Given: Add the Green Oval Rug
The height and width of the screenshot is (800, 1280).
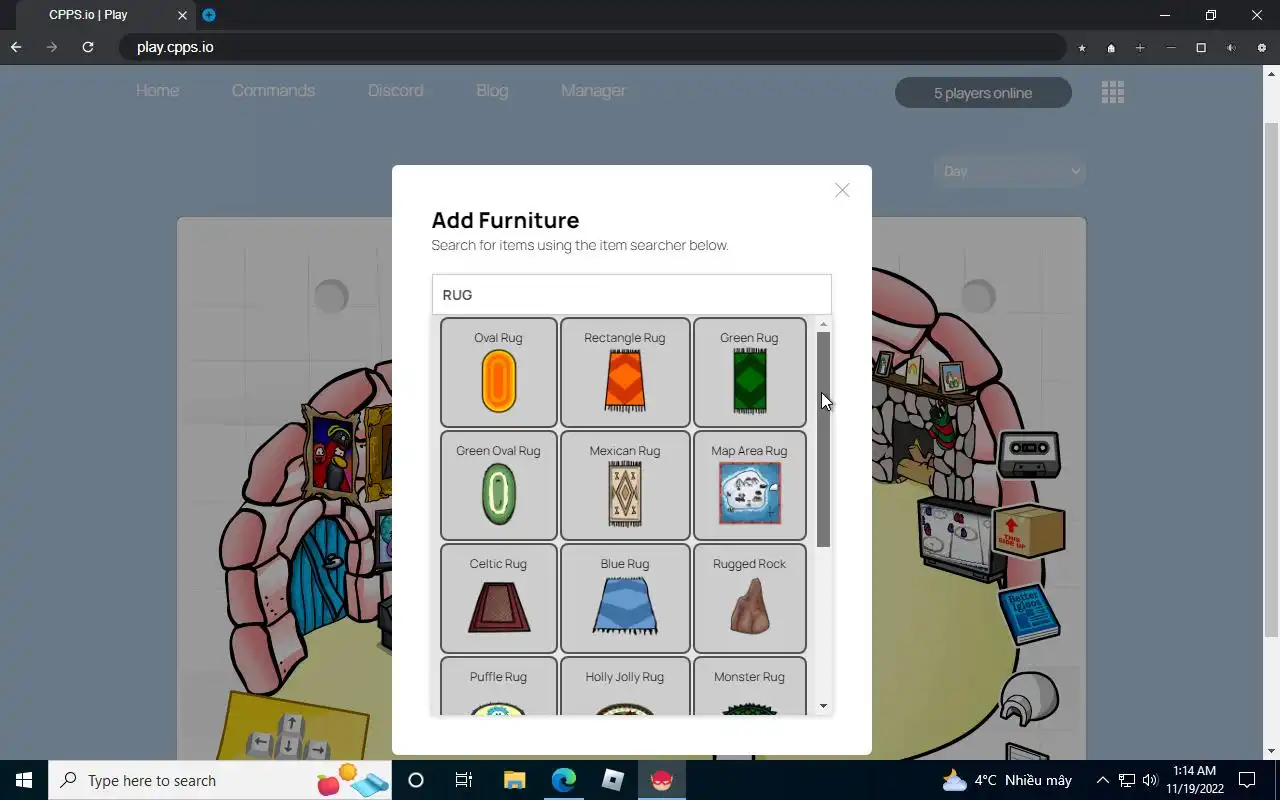Looking at the screenshot, I should [x=498, y=485].
